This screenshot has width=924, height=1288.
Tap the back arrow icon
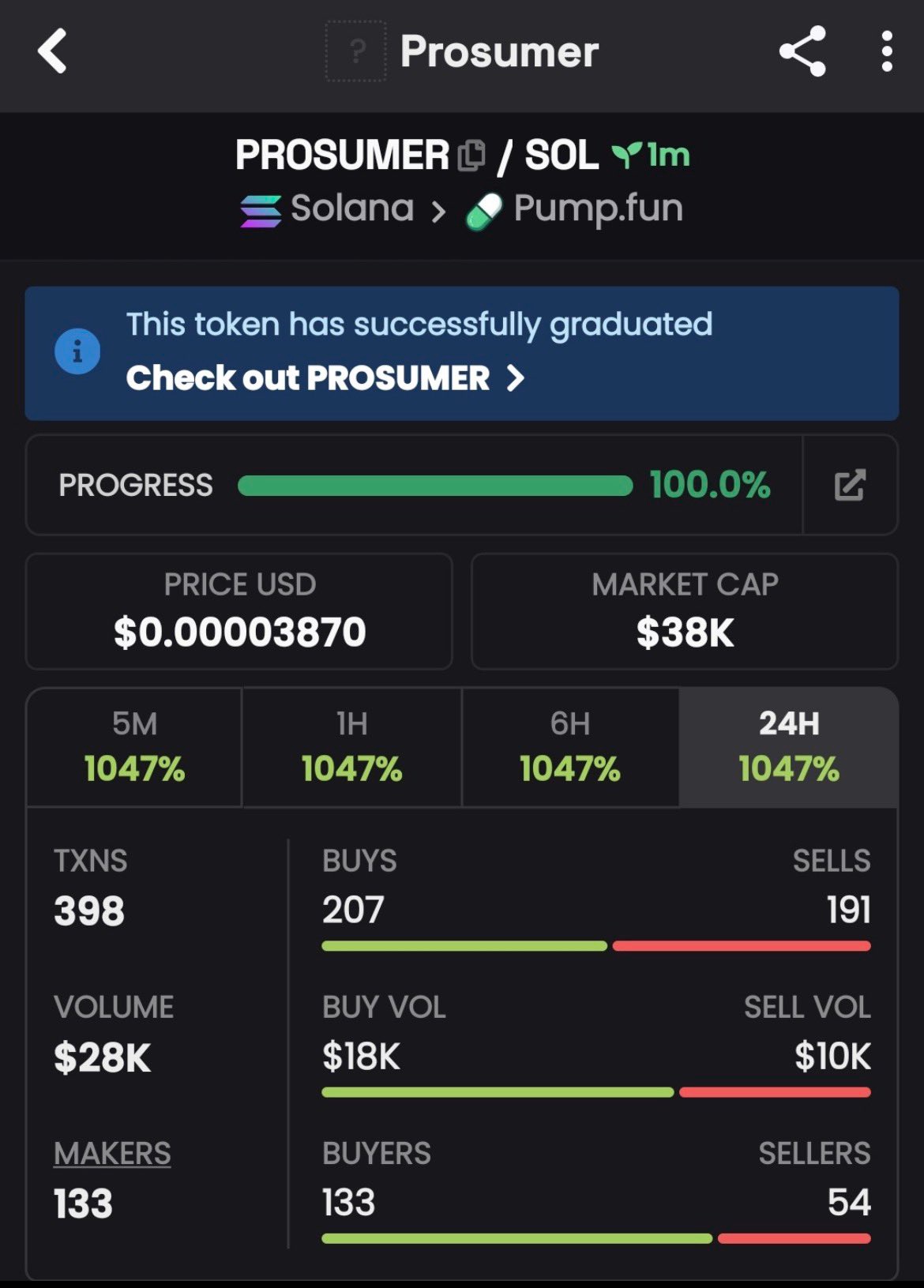point(53,51)
